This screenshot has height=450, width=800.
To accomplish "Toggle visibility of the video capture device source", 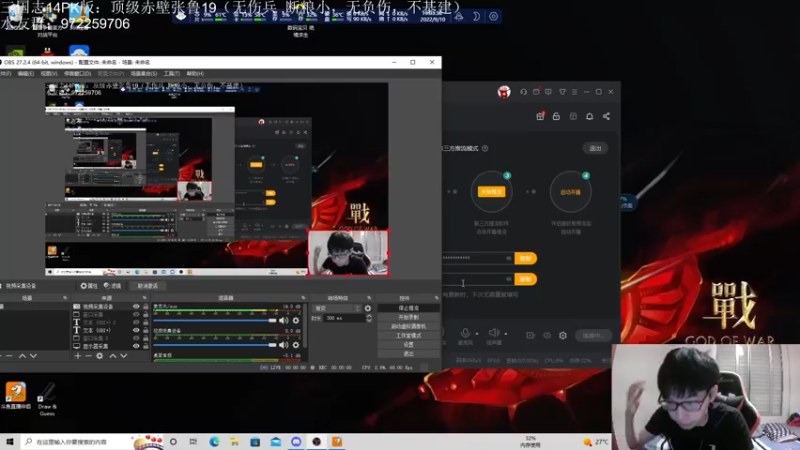I will tap(136, 307).
